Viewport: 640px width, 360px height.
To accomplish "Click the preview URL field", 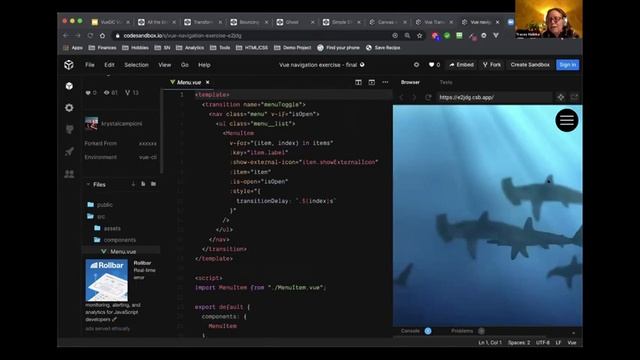I will [495, 98].
